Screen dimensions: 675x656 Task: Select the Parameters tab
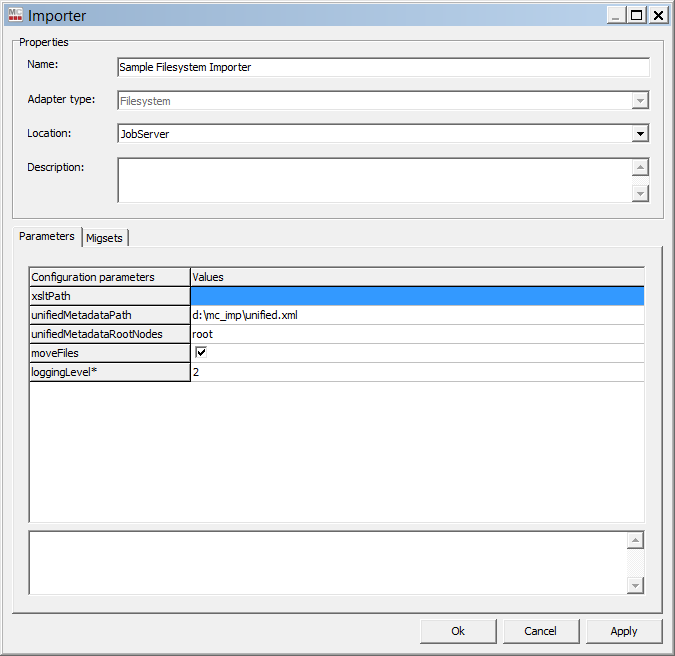point(47,236)
